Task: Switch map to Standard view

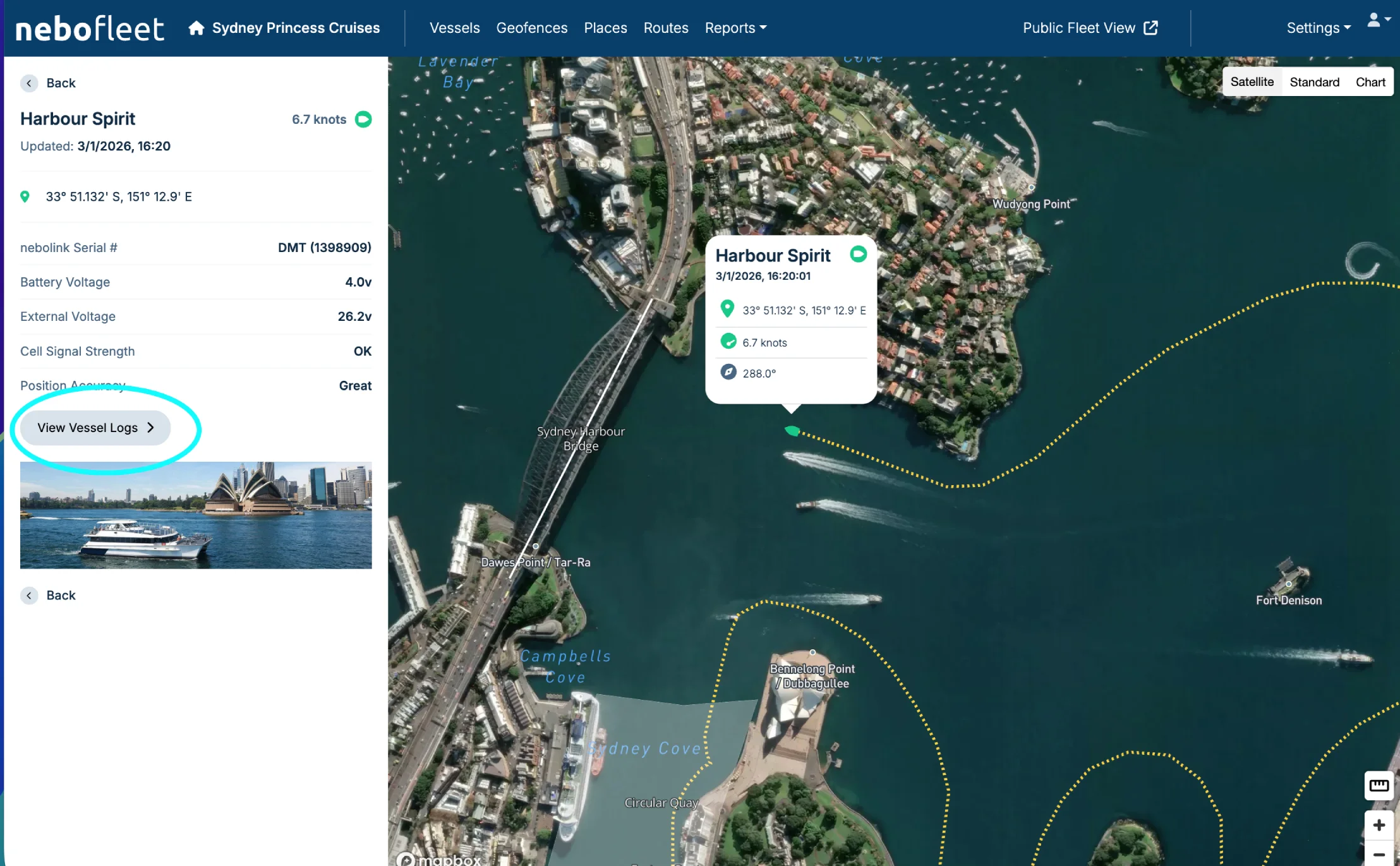Action: coord(1314,82)
